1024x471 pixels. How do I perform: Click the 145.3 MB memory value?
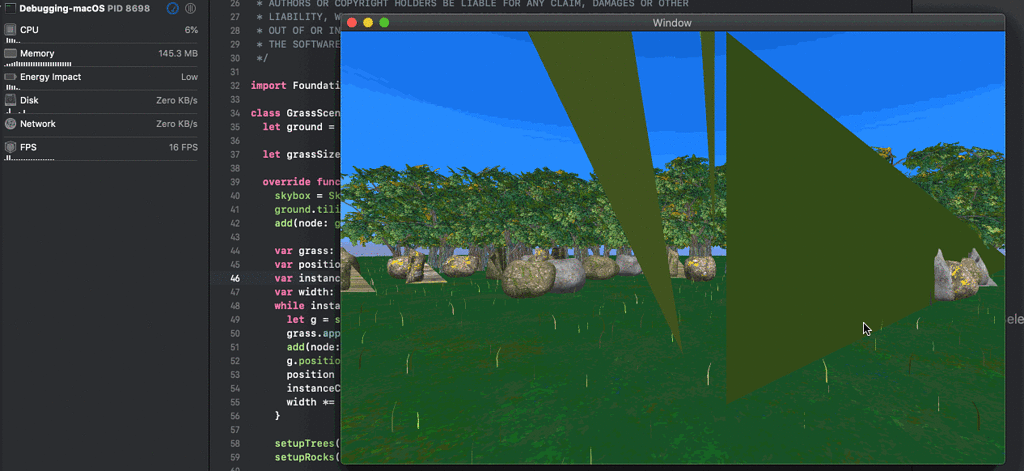[x=178, y=54]
